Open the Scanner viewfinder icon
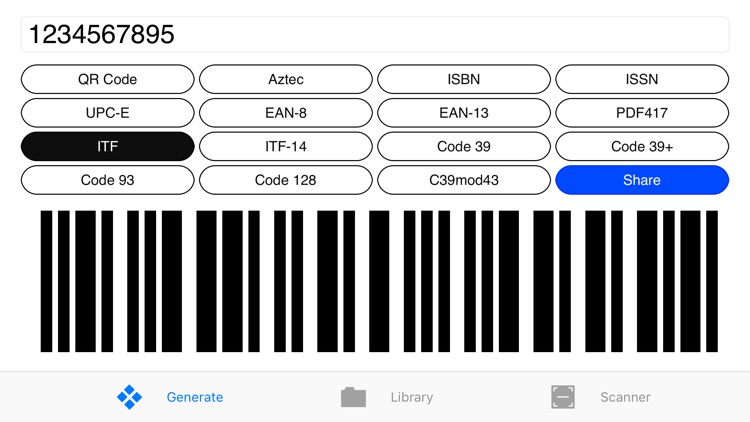750x422 pixels. (x=563, y=397)
